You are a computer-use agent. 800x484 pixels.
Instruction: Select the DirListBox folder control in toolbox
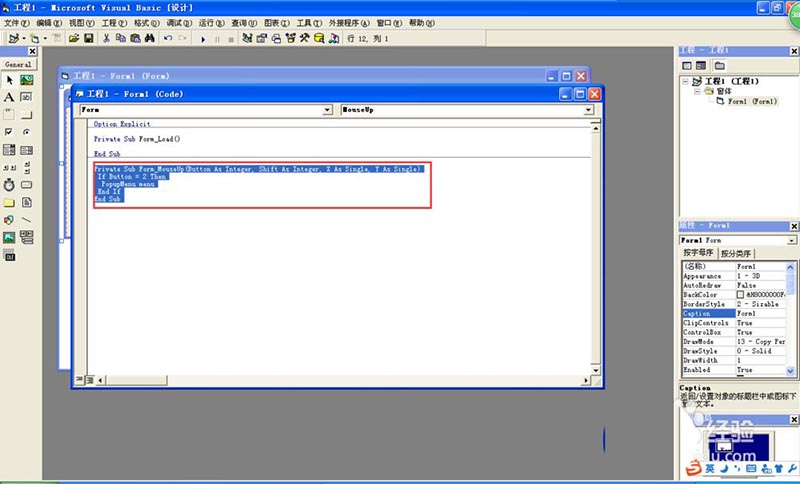click(9, 202)
